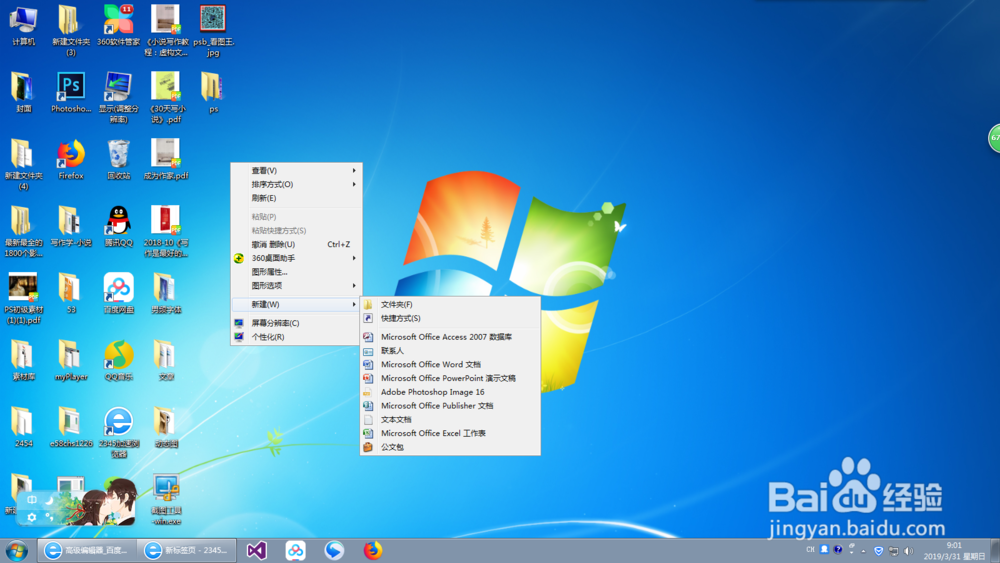Open 屏幕分辨率(C) from context menu
This screenshot has width=1000, height=563.
(297, 323)
